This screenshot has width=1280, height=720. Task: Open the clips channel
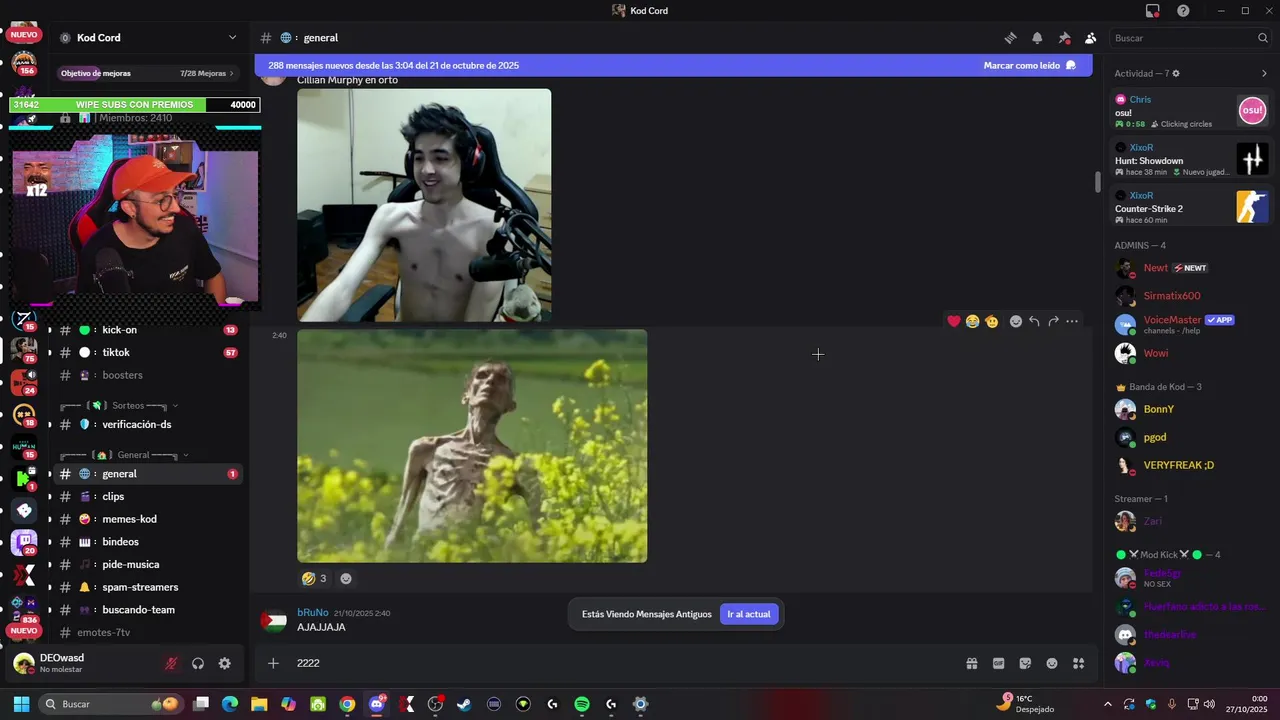coord(147,496)
